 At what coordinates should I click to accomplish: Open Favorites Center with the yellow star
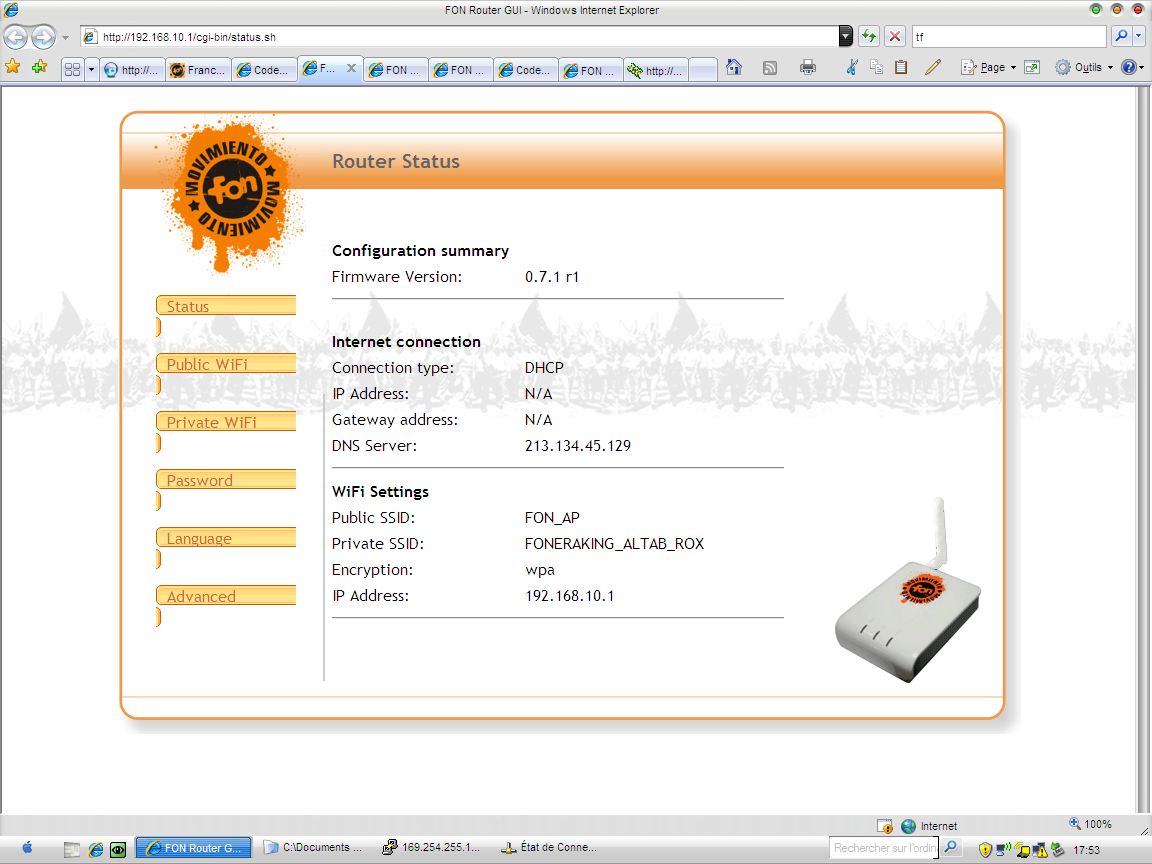point(12,68)
